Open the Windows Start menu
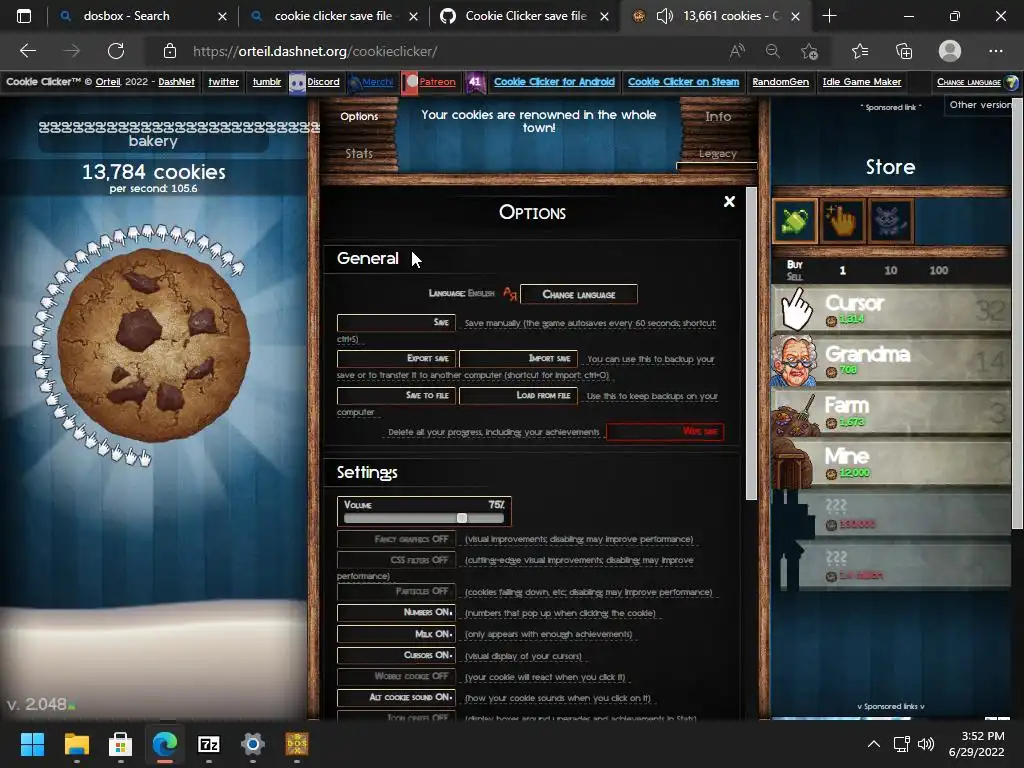 click(32, 744)
